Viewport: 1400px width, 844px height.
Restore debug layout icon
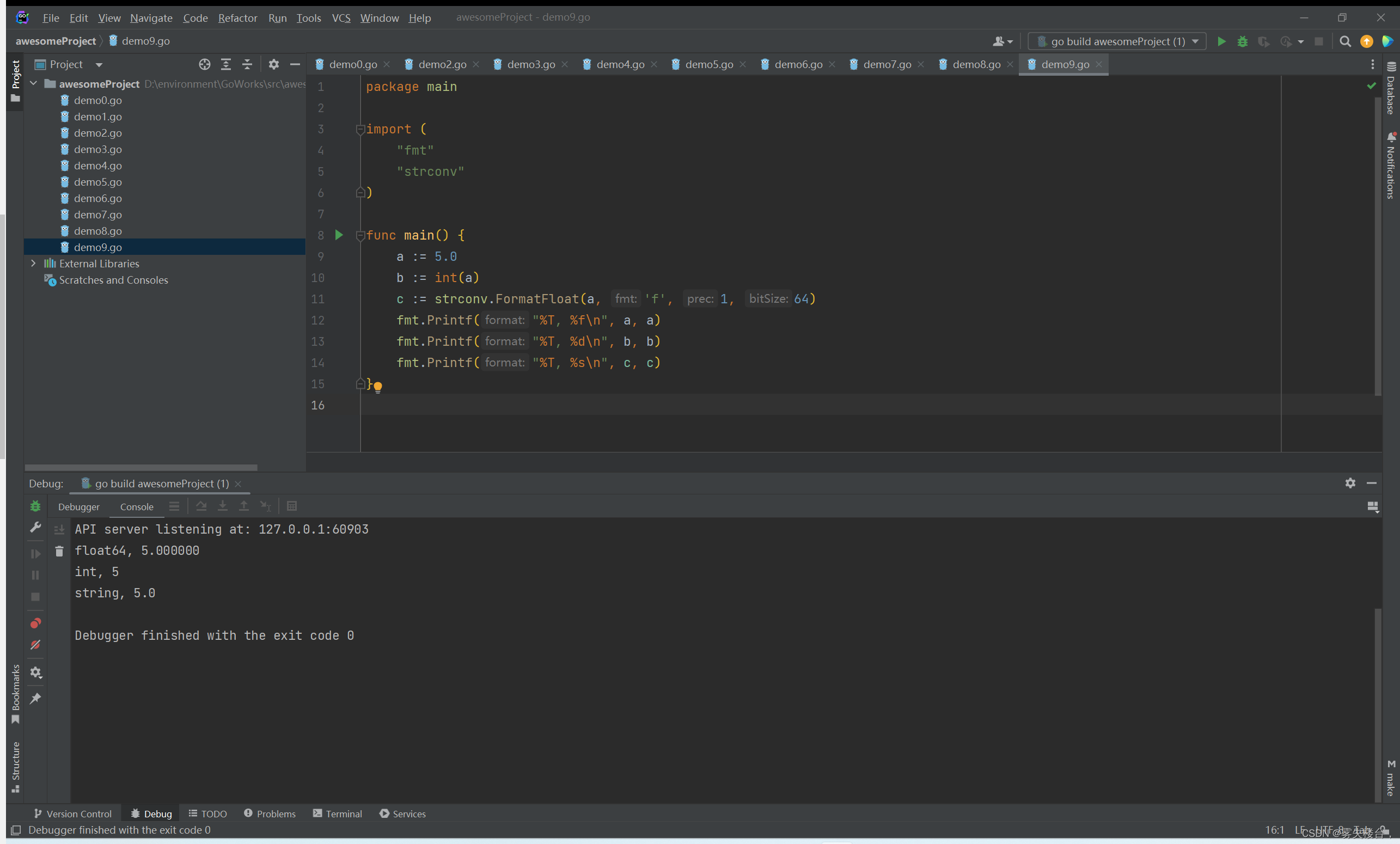[x=1373, y=506]
